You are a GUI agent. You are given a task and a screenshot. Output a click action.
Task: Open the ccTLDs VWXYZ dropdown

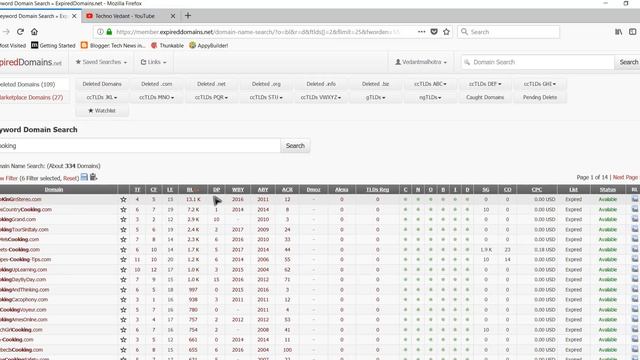pyautogui.click(x=321, y=98)
